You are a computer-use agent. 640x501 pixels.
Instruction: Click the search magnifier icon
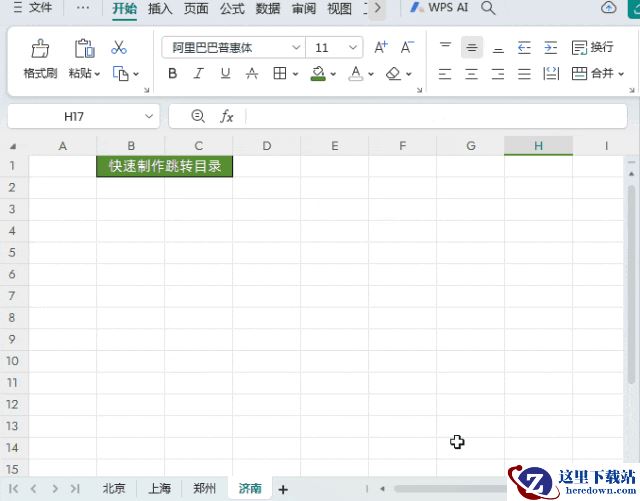point(488,8)
